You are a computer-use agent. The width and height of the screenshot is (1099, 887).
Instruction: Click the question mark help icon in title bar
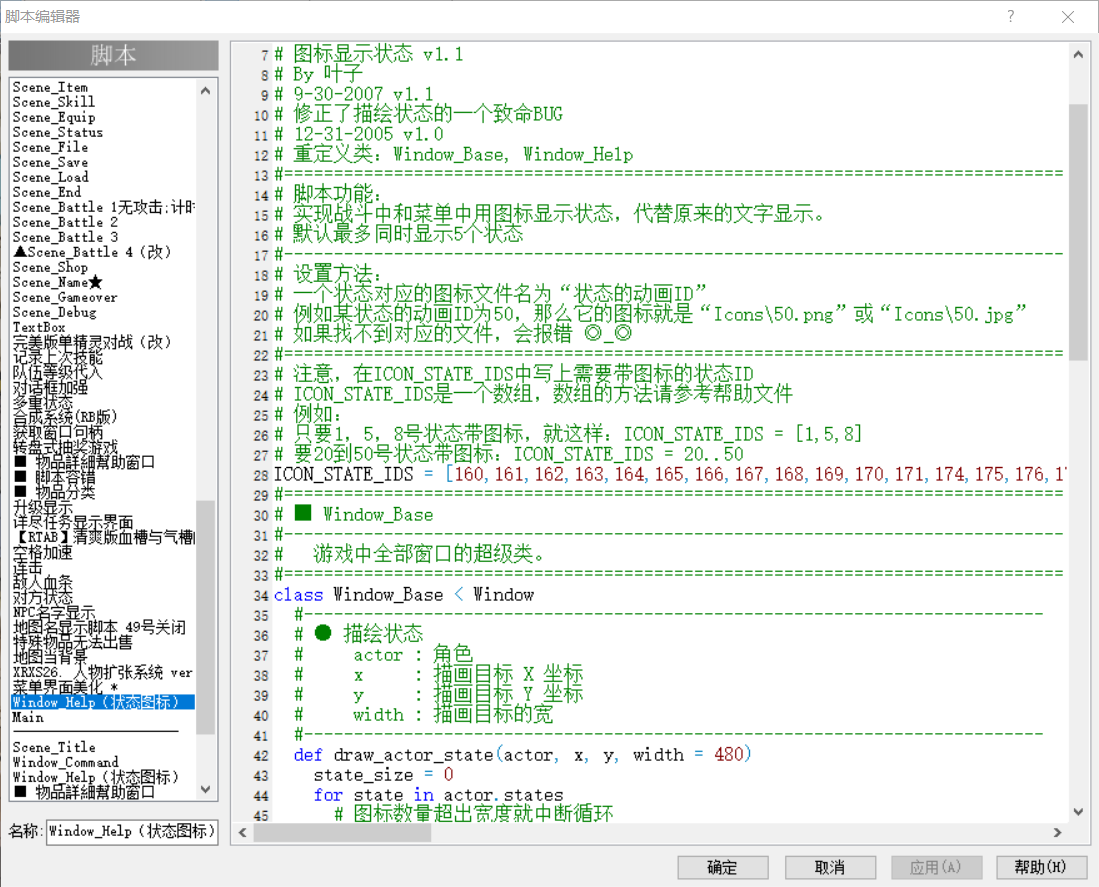[1010, 16]
